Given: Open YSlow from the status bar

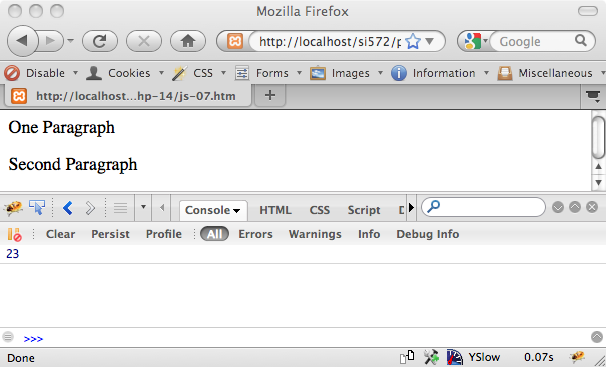Looking at the screenshot, I should pos(473,357).
